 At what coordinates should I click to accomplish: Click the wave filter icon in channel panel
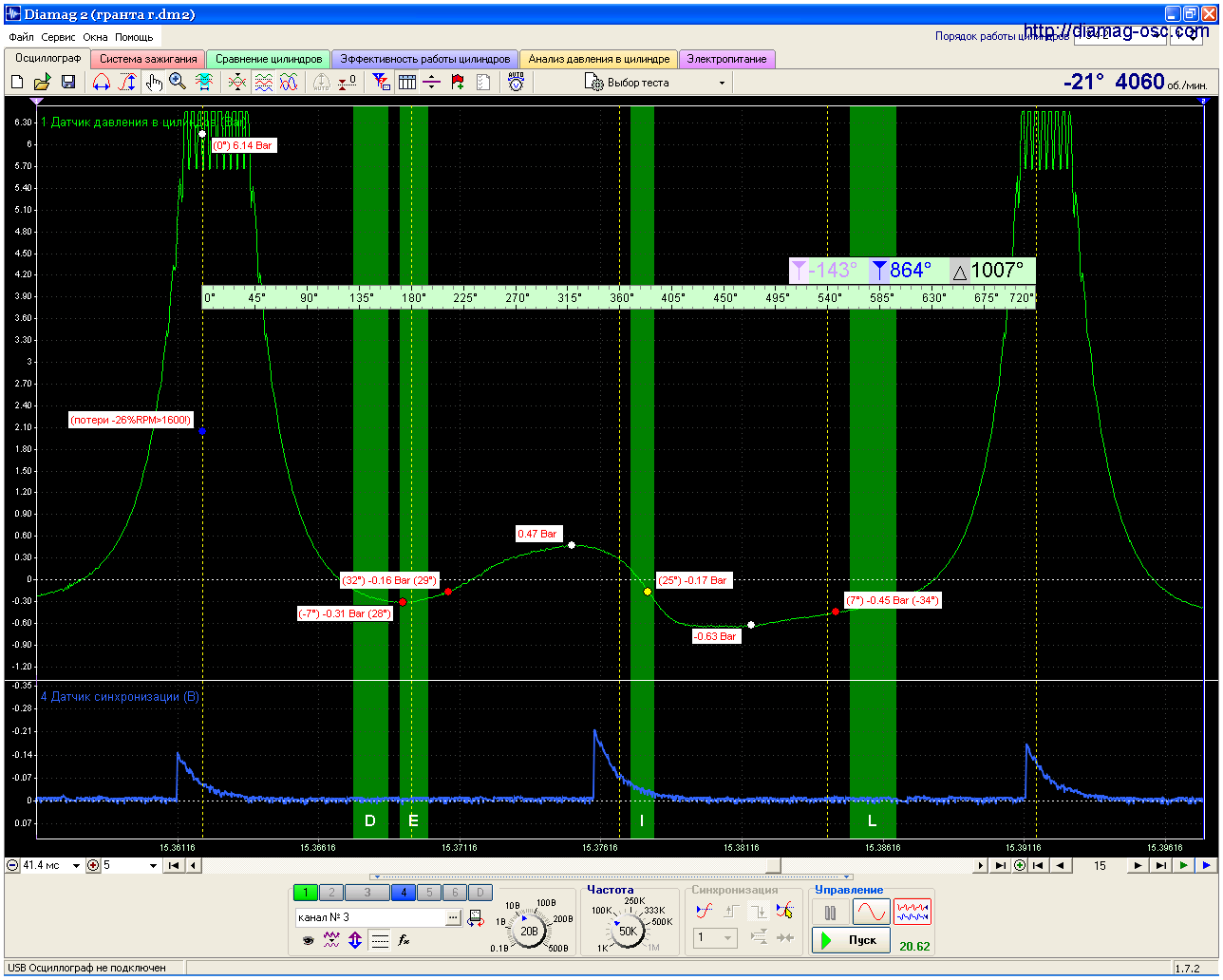[331, 940]
